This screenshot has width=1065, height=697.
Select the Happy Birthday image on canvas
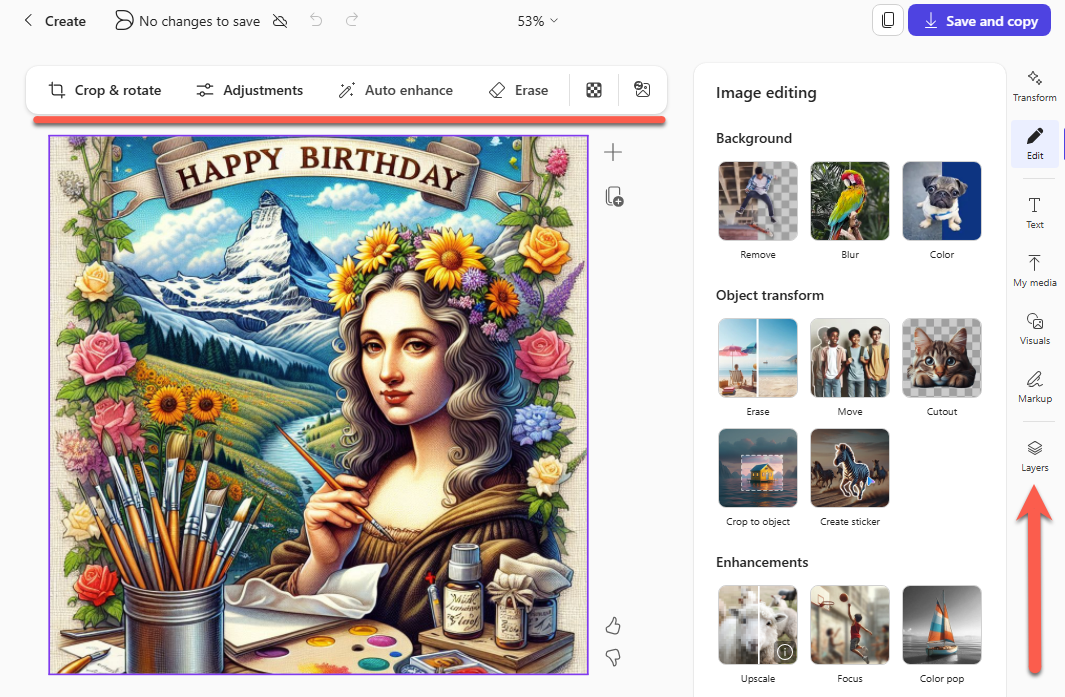point(319,405)
